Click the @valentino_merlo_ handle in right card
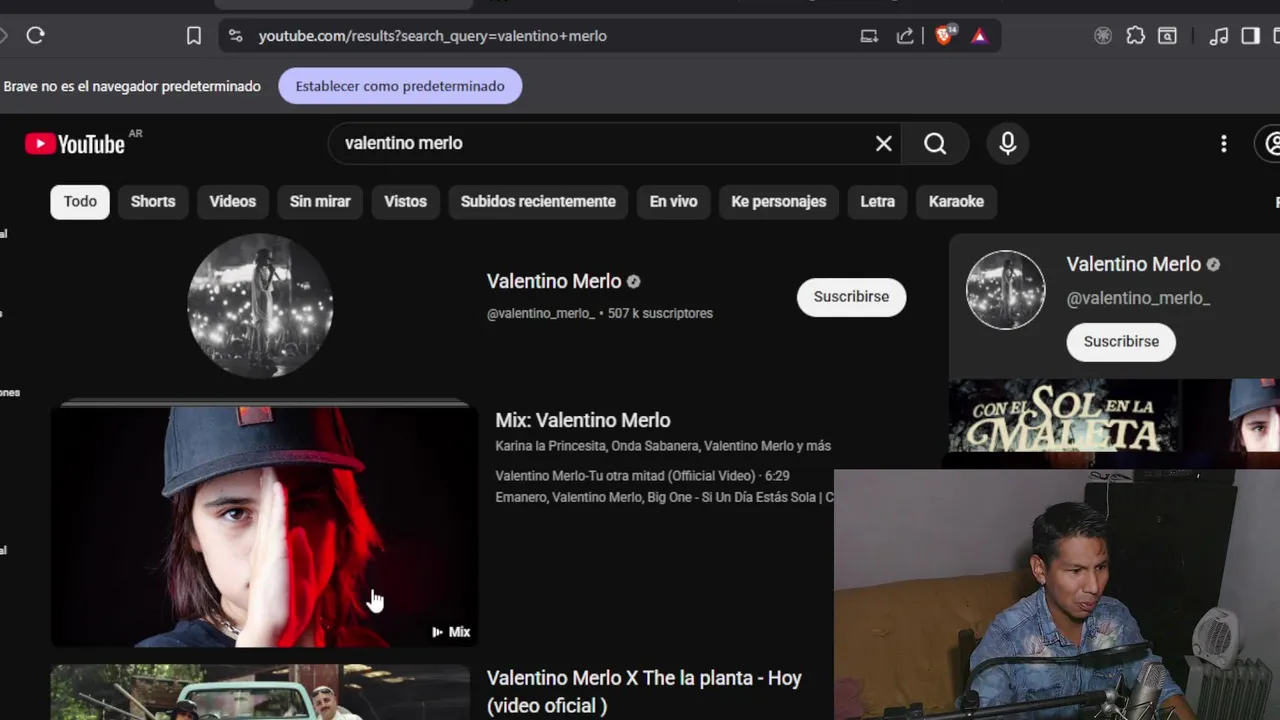The height and width of the screenshot is (720, 1280). (1138, 299)
